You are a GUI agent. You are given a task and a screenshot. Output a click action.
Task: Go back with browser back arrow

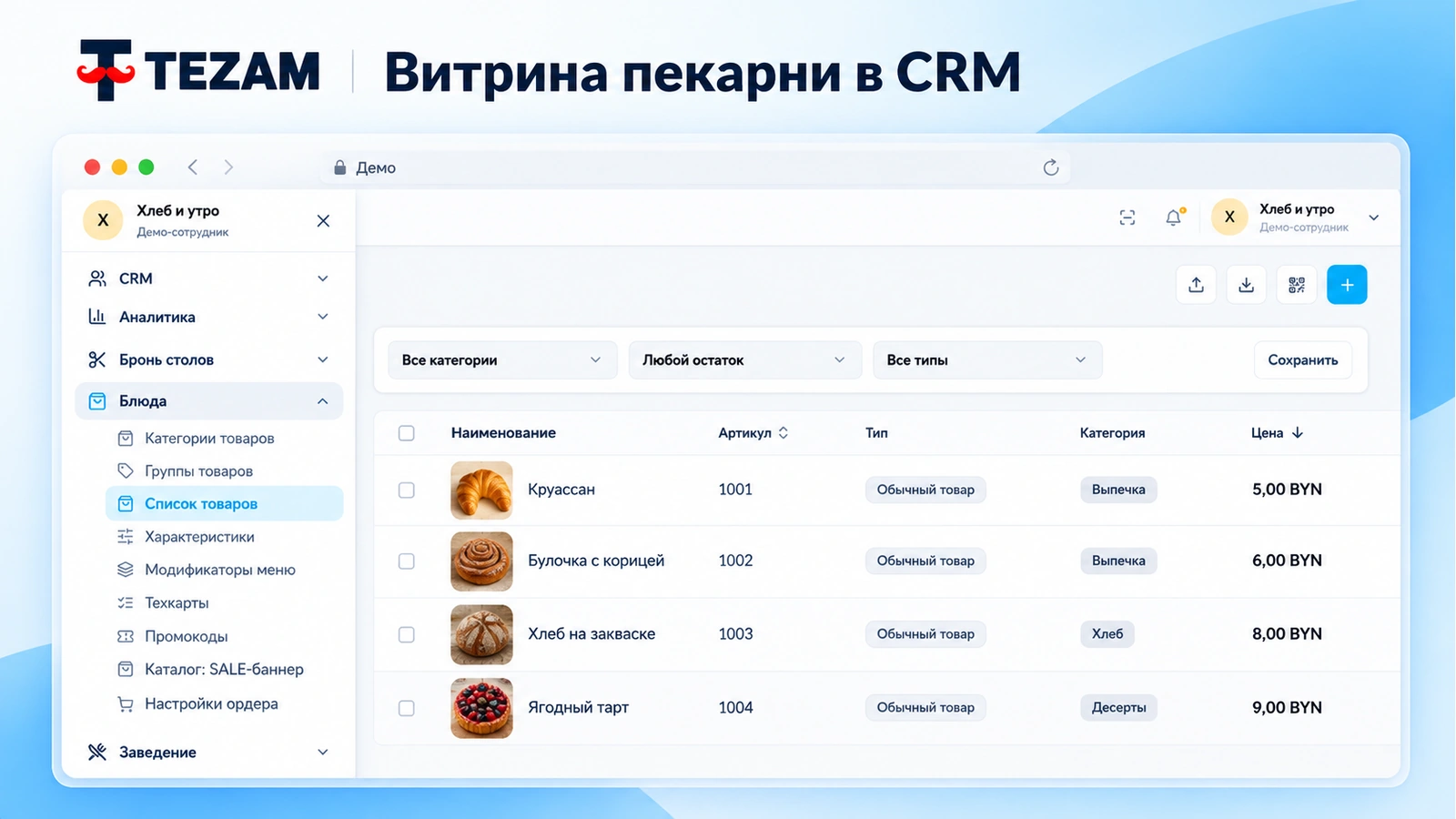(193, 167)
